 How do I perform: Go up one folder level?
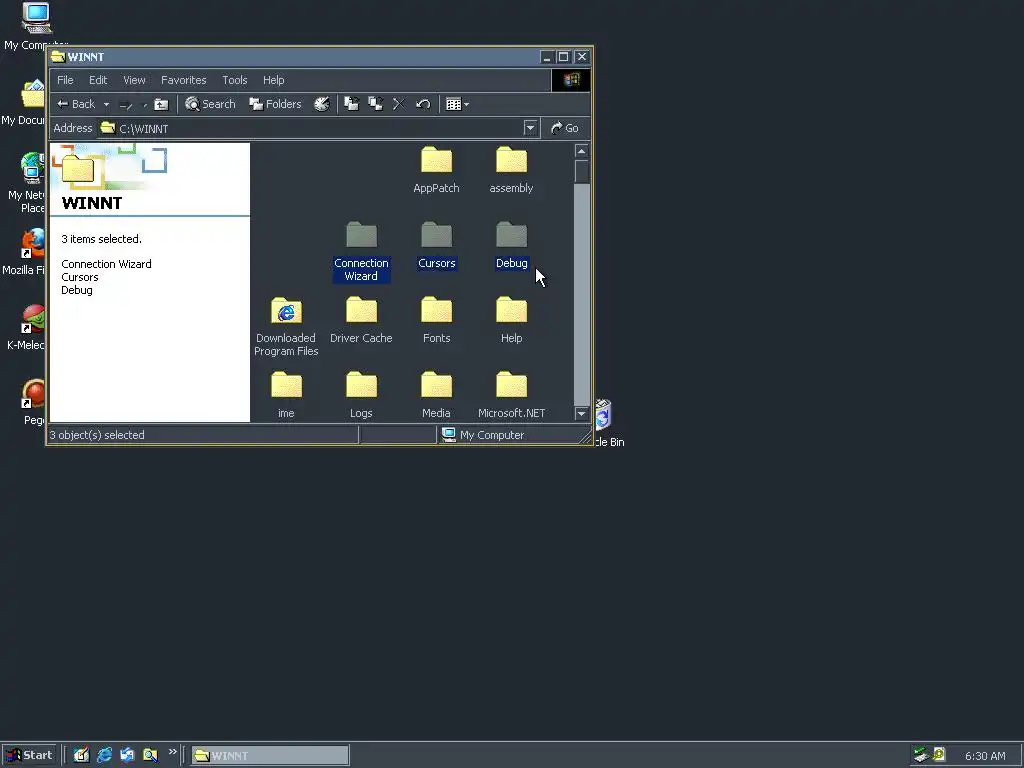coord(161,104)
